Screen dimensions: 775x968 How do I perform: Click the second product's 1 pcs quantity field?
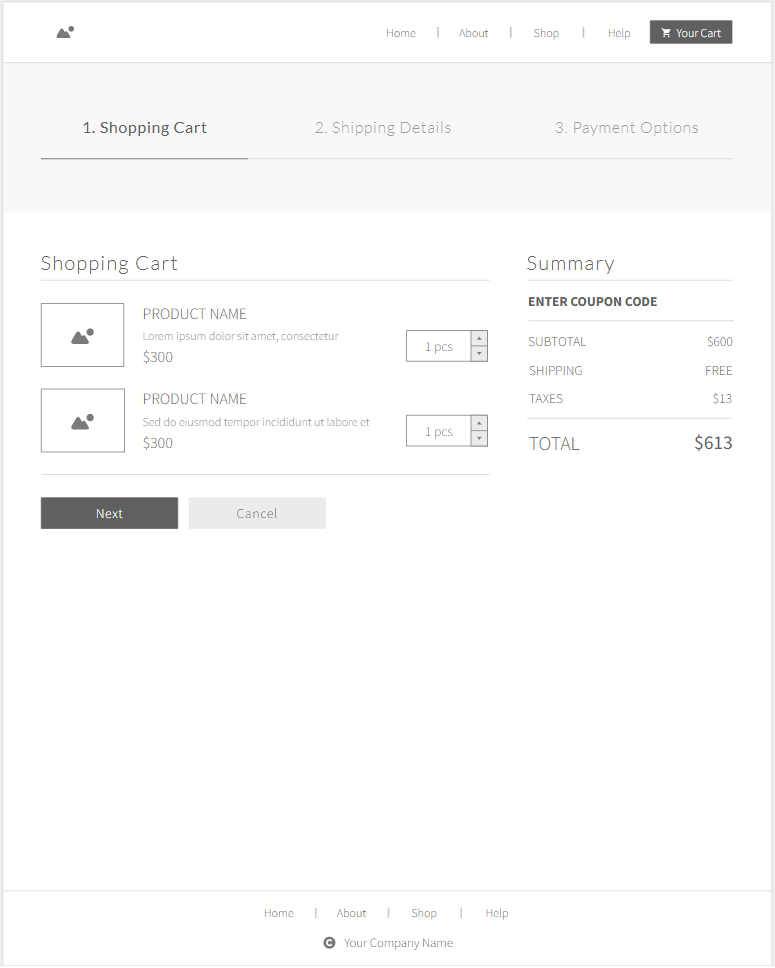(438, 432)
